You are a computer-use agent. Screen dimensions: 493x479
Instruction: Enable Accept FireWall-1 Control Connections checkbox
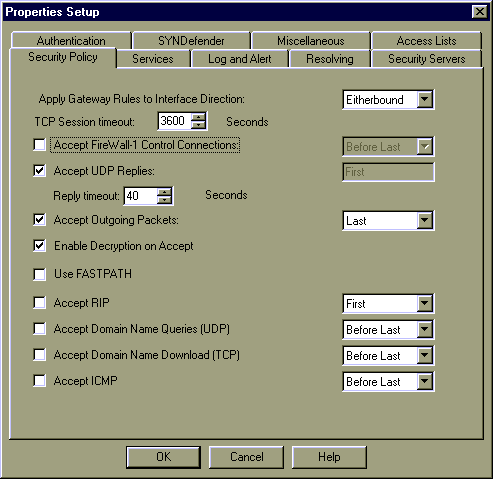(40, 145)
